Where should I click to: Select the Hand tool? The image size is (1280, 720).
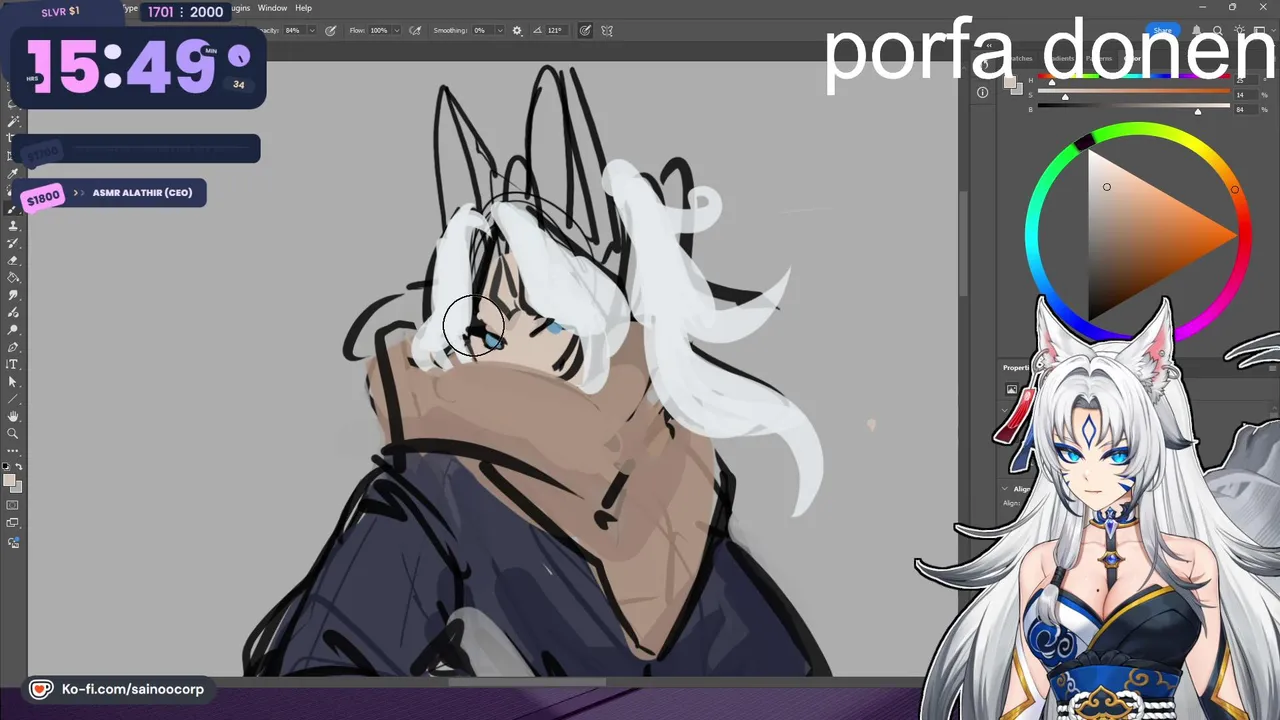pos(13,416)
